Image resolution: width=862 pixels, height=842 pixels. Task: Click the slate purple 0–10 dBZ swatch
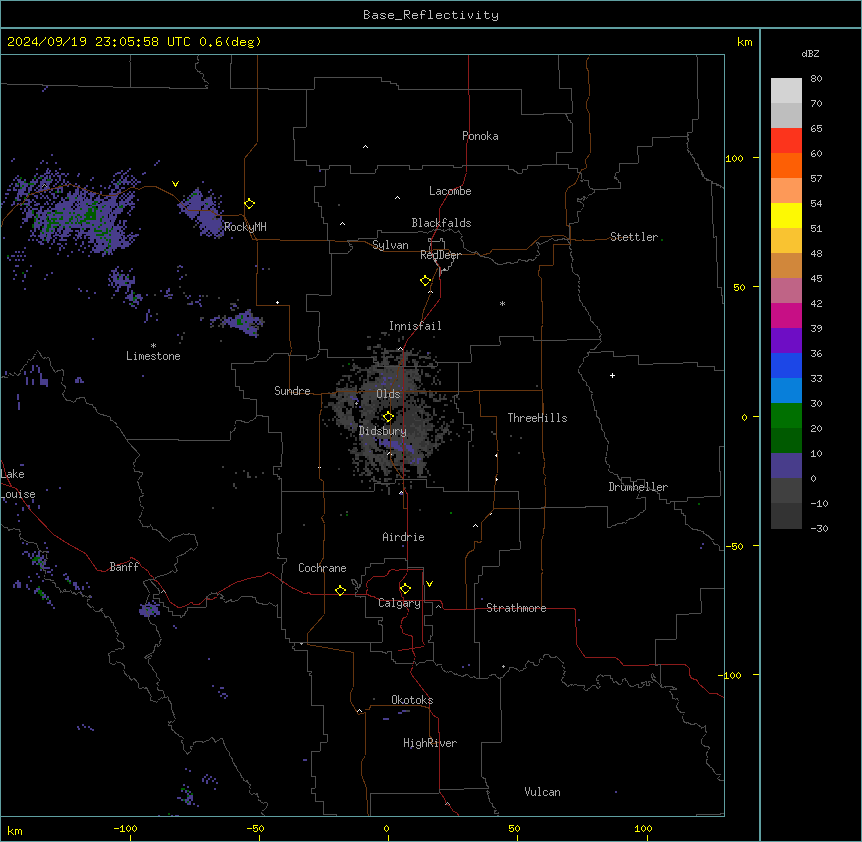[786, 466]
